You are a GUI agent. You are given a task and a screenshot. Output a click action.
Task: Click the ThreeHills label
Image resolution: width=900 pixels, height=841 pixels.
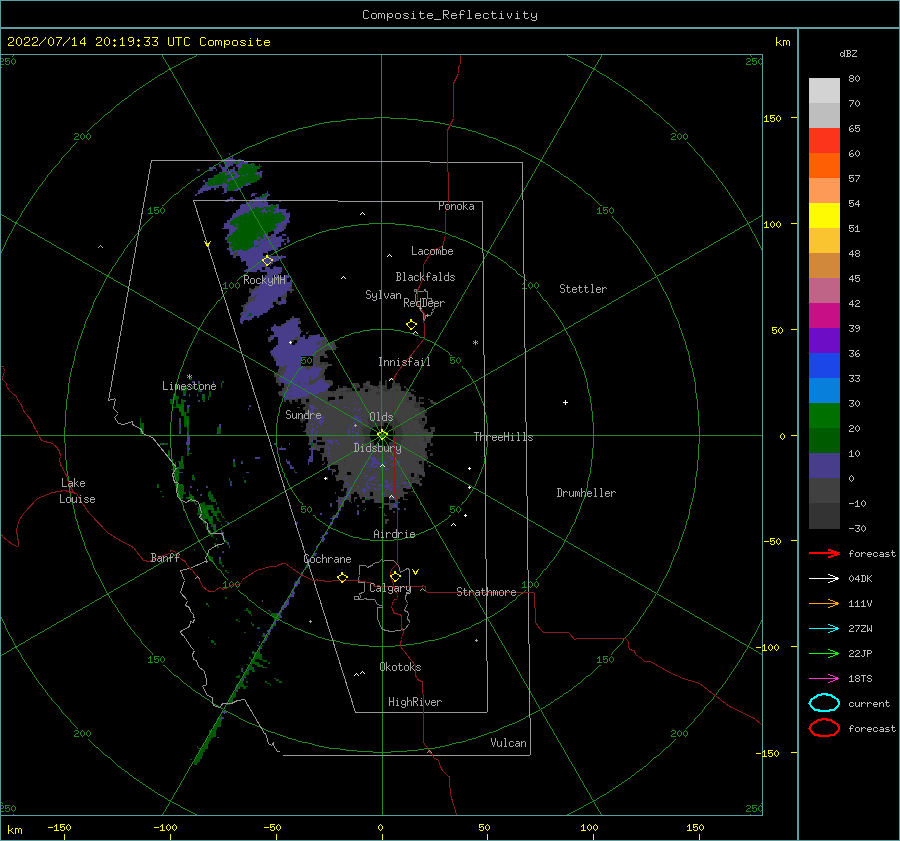503,437
